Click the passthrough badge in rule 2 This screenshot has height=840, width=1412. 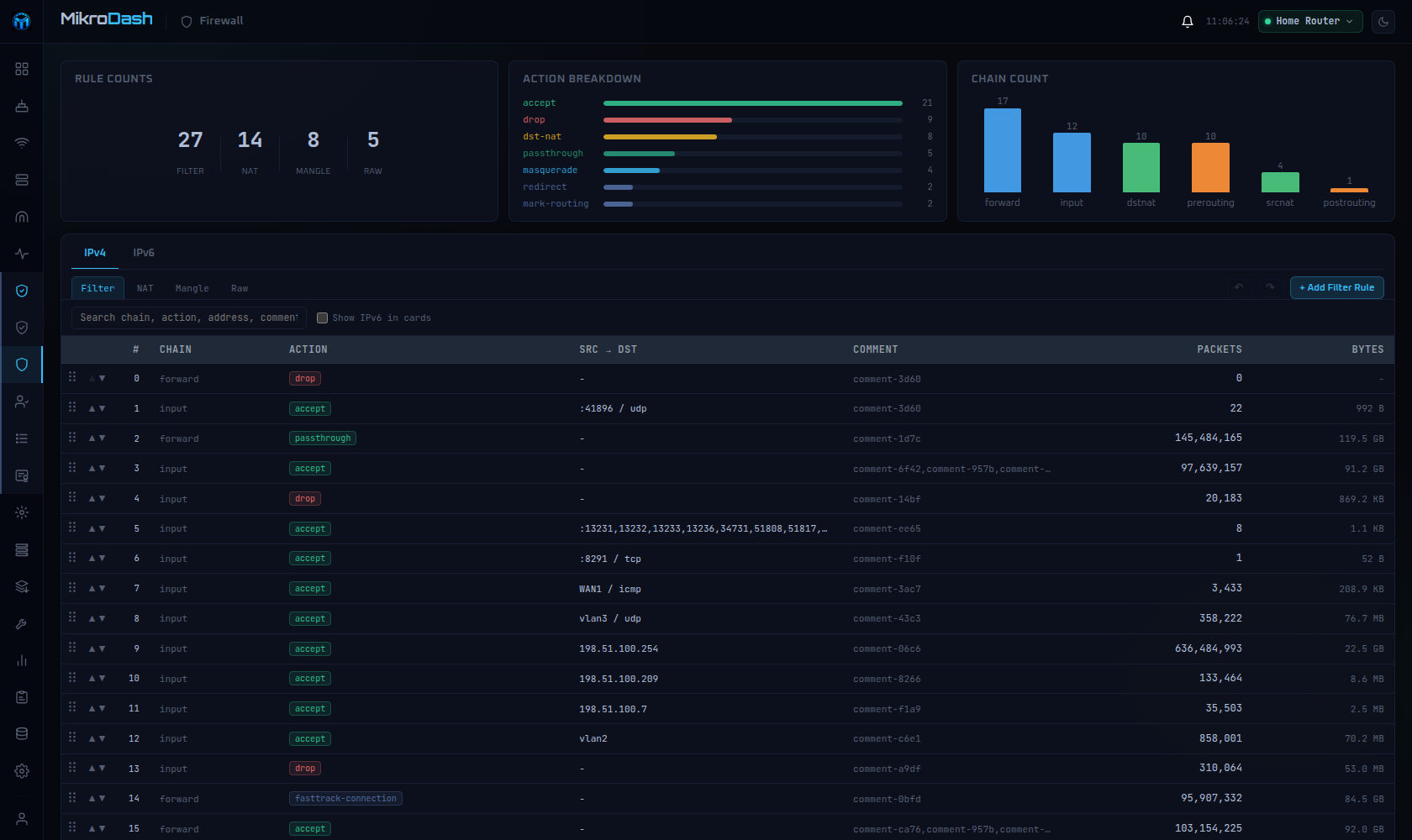pyautogui.click(x=323, y=438)
